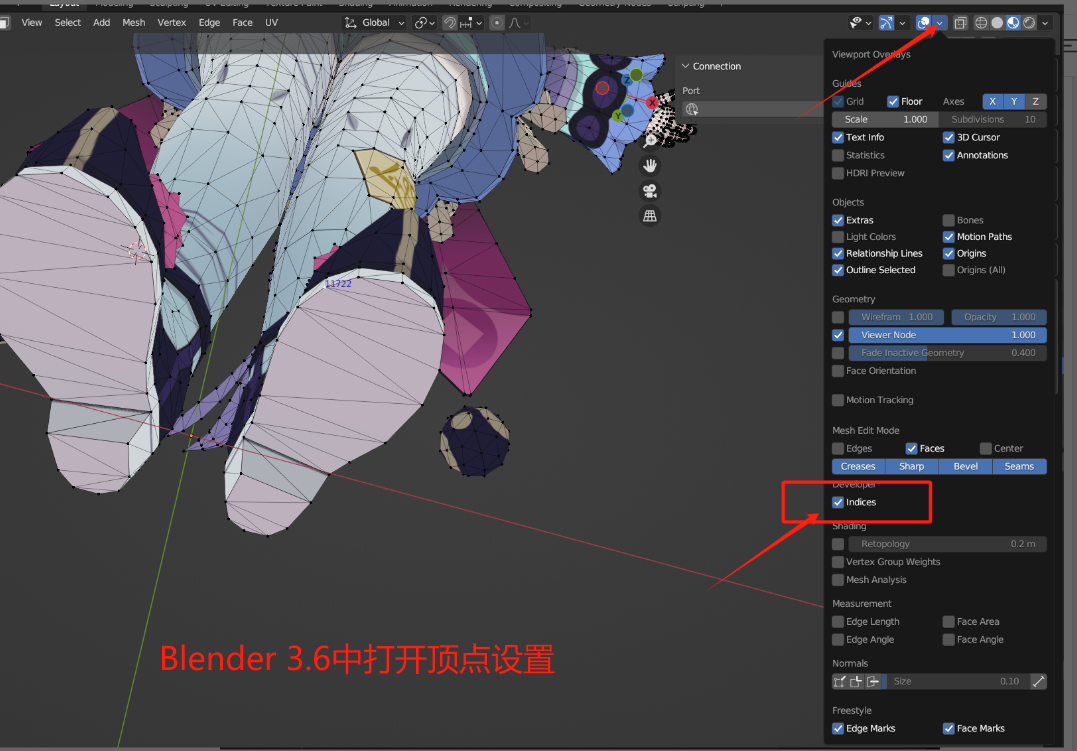Click the green axis gizmo ball
Screen dimensions: 1077x751
coord(637,74)
